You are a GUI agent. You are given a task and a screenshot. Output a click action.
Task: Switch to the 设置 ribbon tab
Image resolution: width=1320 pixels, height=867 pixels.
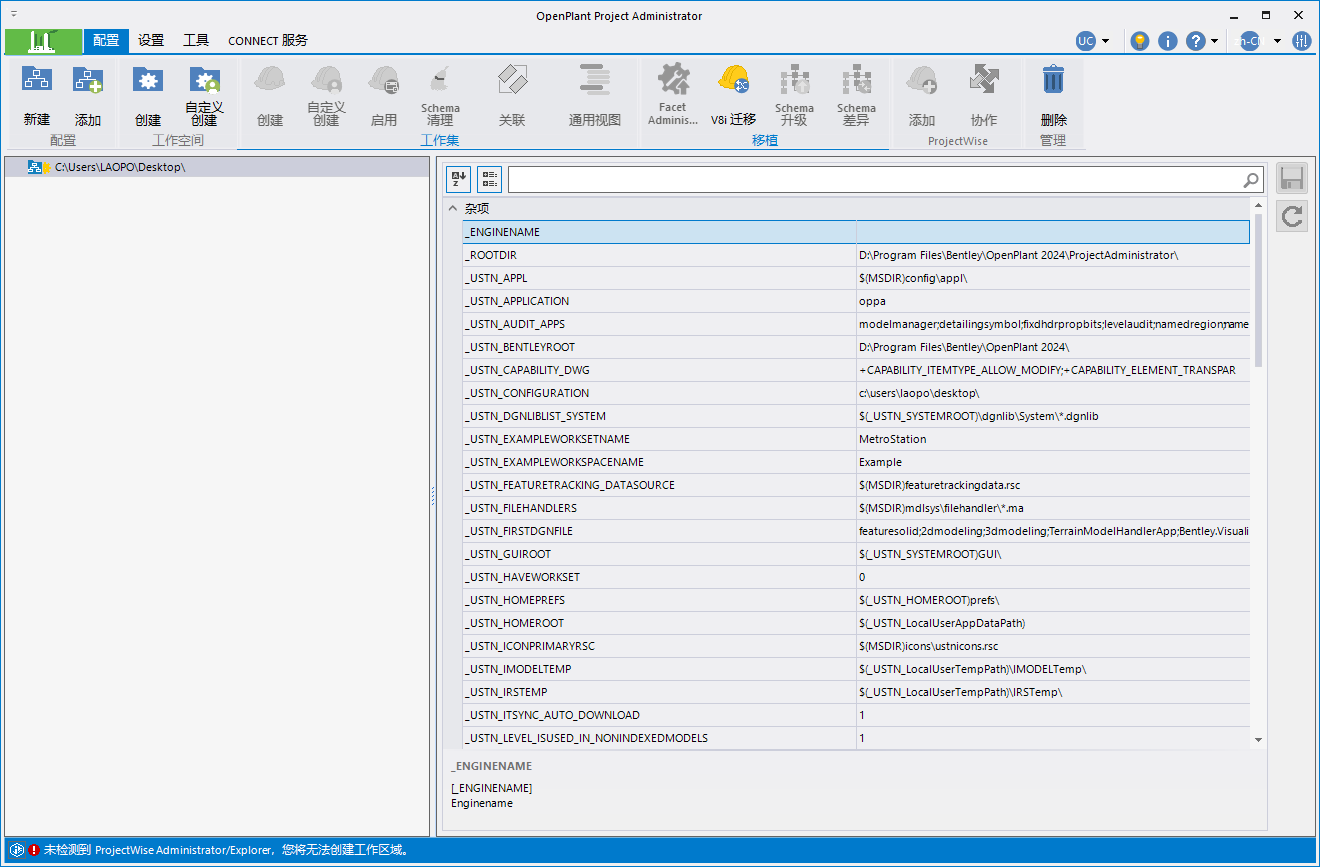(150, 41)
